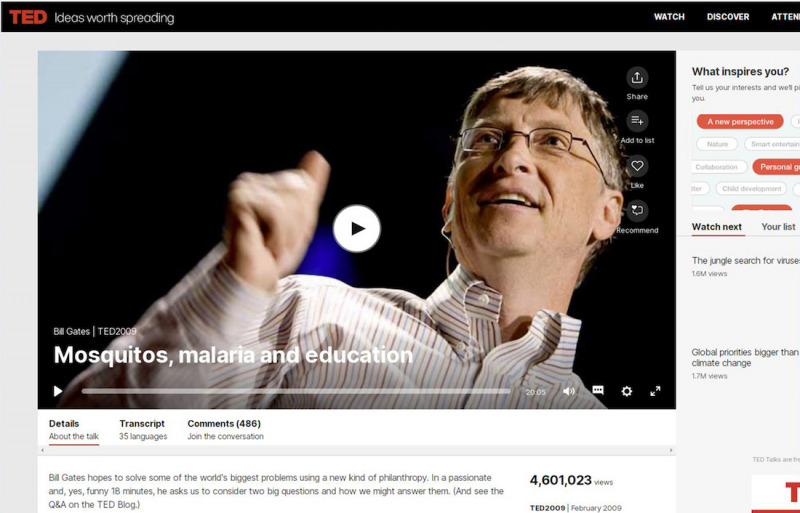Click the TED logo
The height and width of the screenshot is (513, 800).
pos(28,17)
